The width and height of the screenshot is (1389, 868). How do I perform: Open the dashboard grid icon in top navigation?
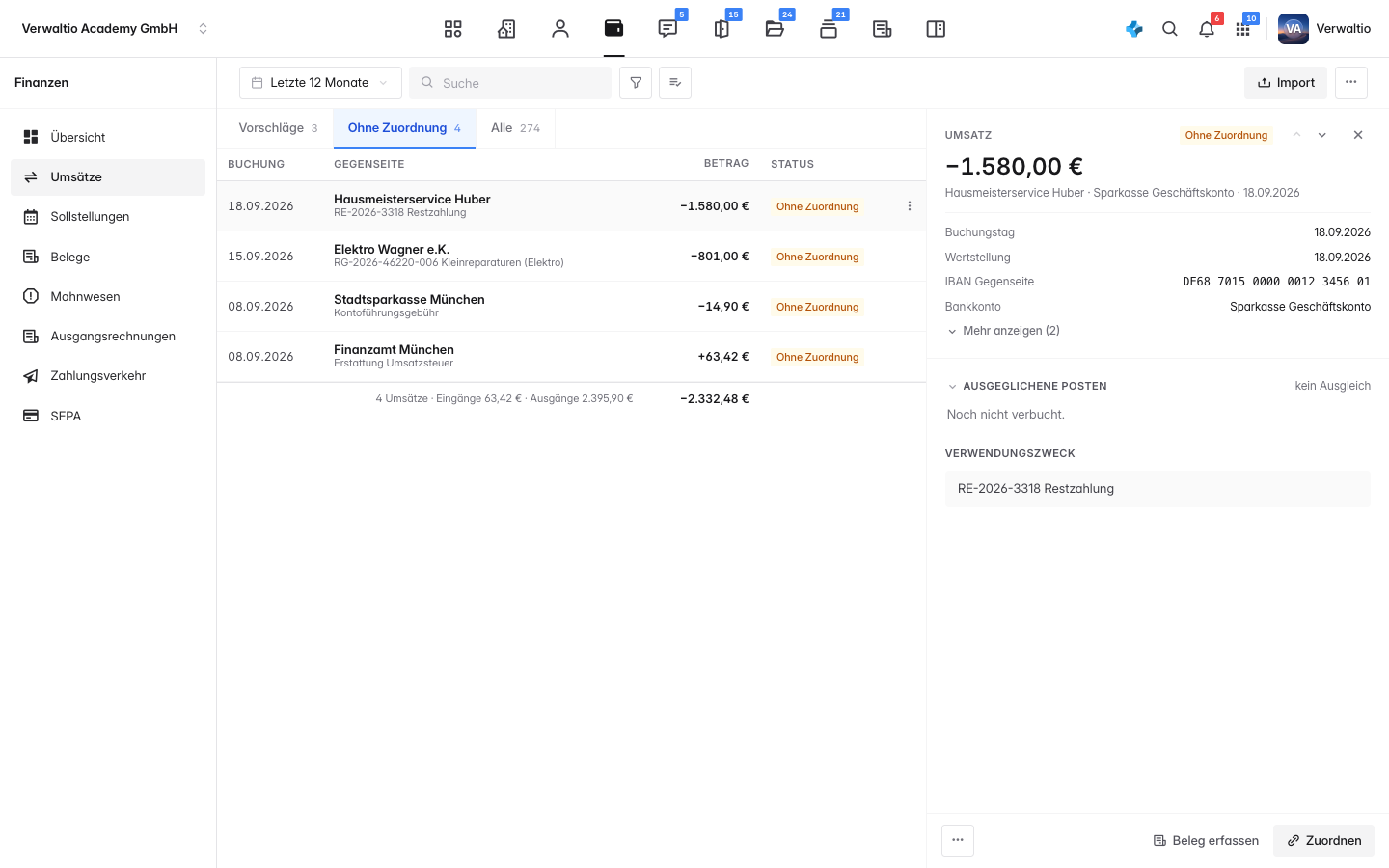pos(453,29)
